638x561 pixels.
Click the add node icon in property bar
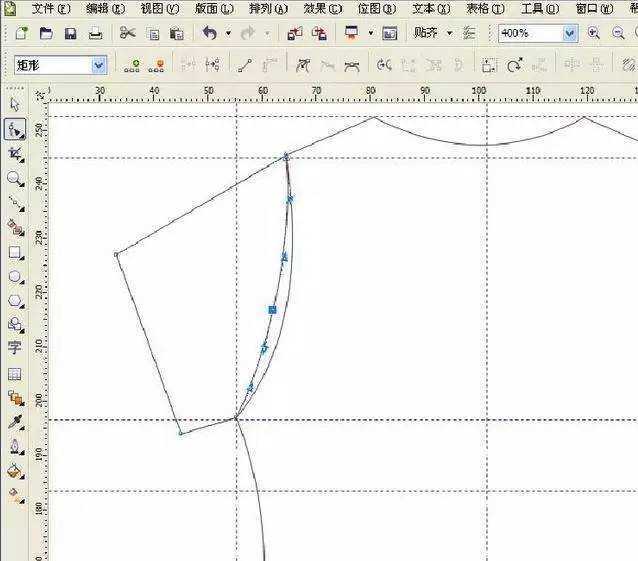tap(132, 66)
